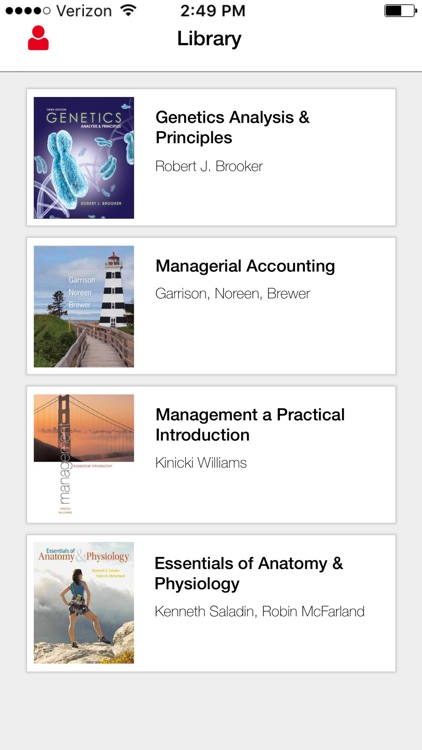The width and height of the screenshot is (422, 750).
Task: Tap authors Kenneth Saladin, Robin McFarland
Action: coord(259,611)
